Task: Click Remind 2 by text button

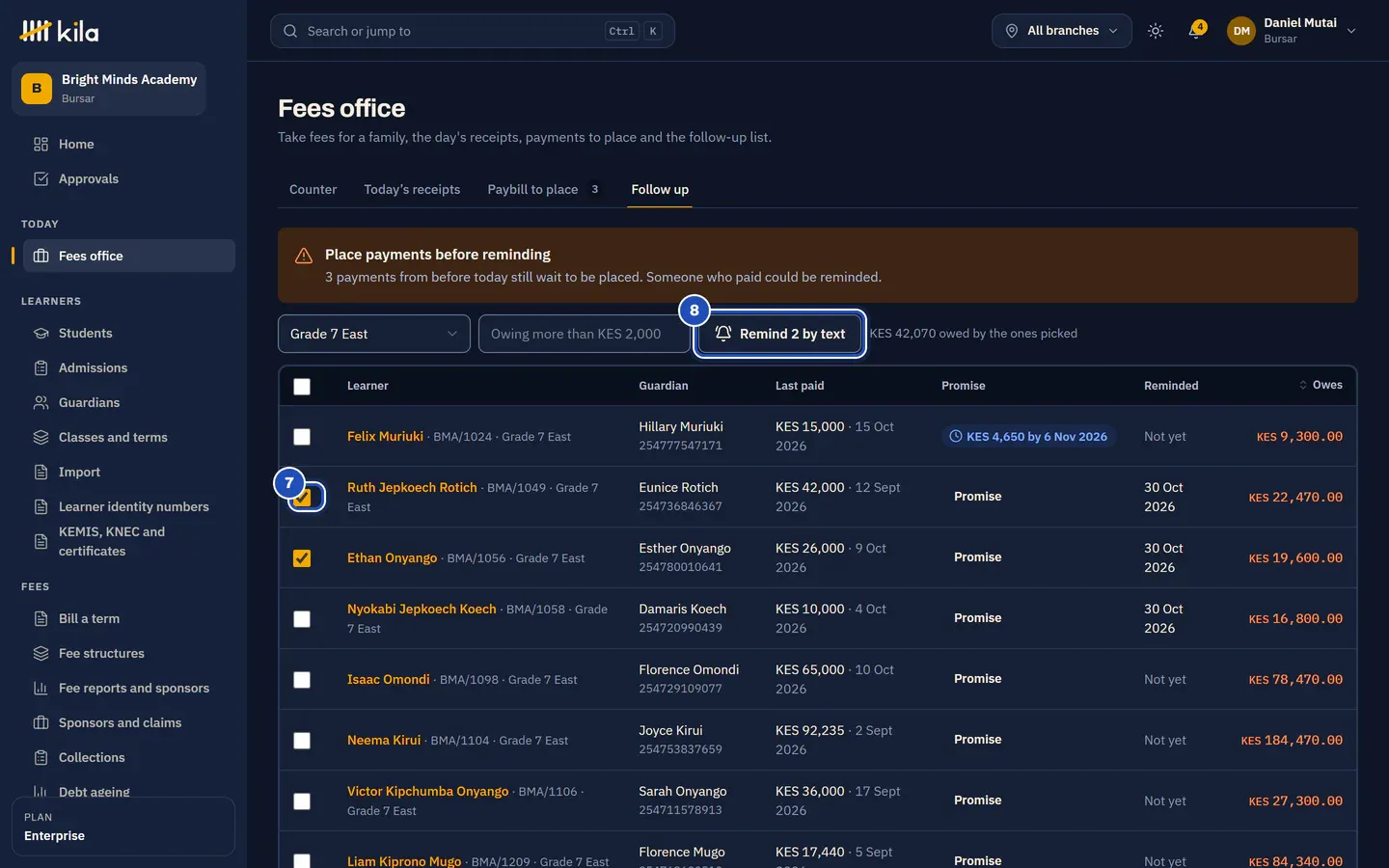Action: pos(779,334)
